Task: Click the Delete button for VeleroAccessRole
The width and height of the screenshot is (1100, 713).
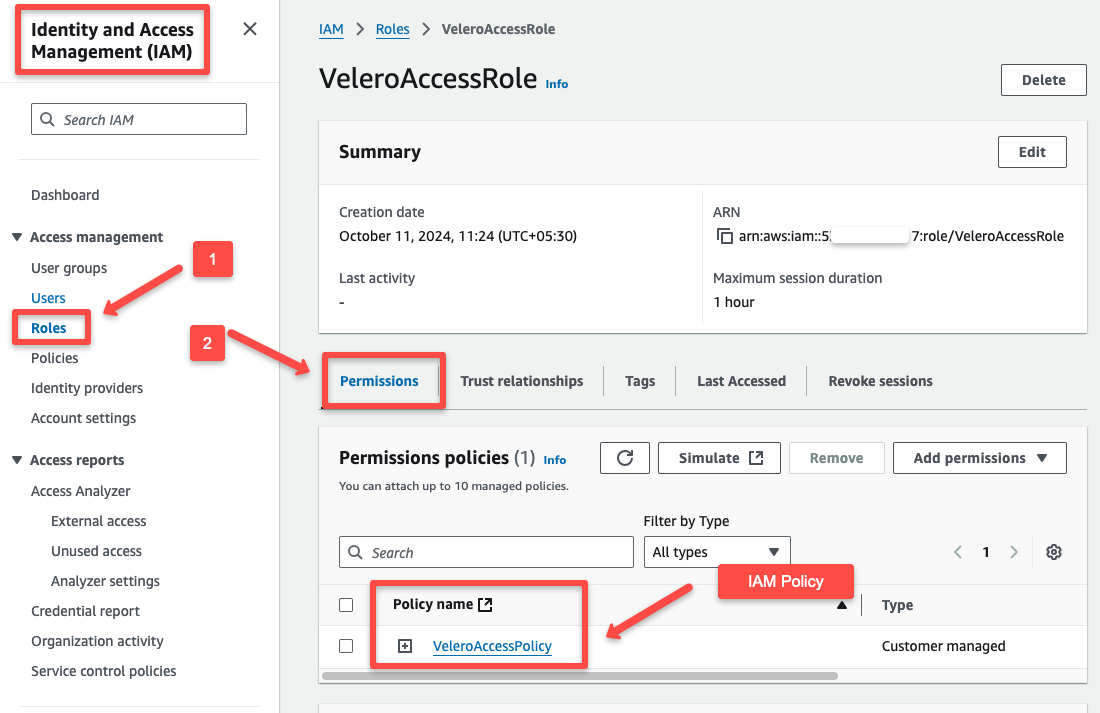Action: tap(1043, 79)
